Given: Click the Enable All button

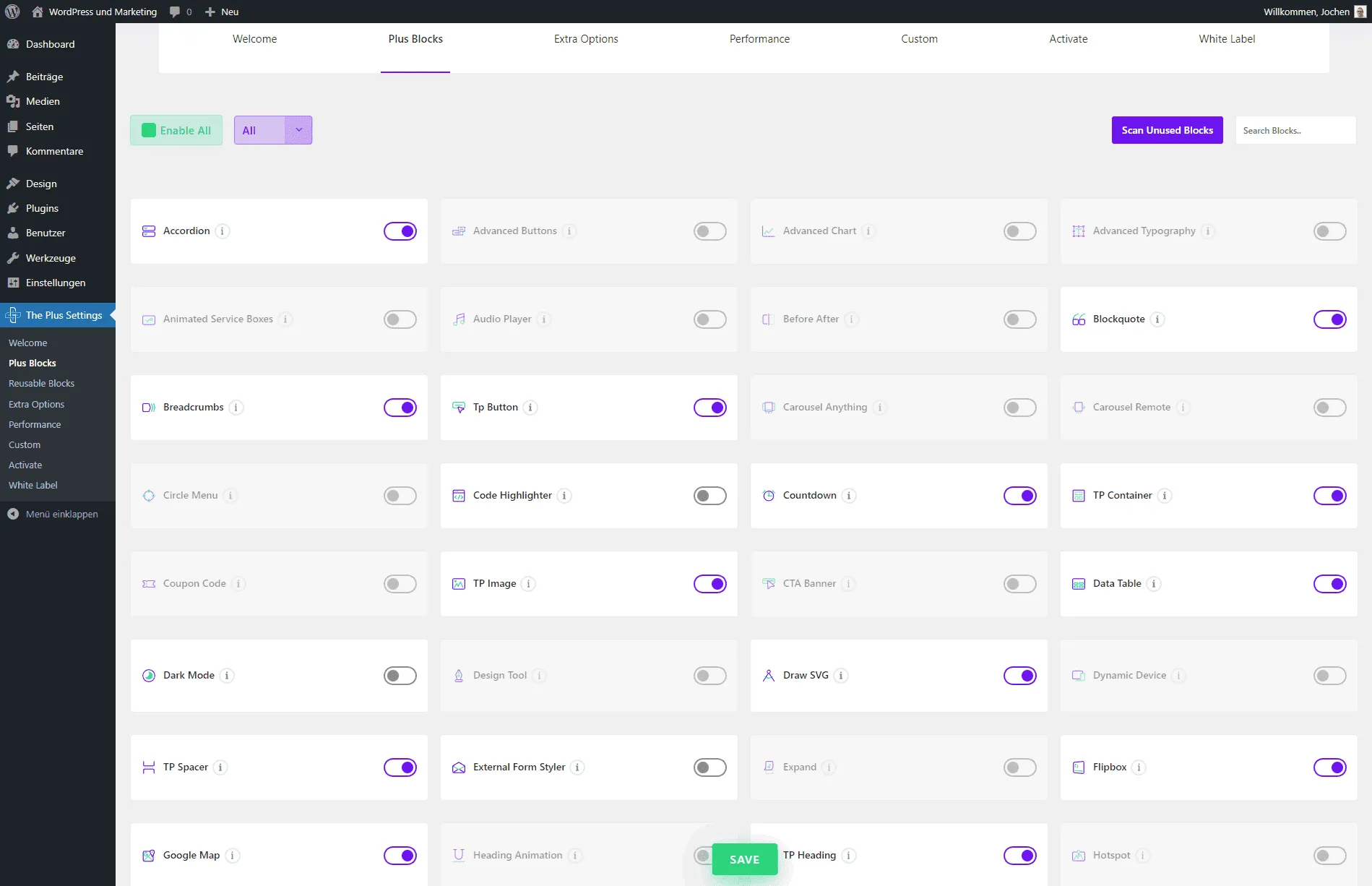Looking at the screenshot, I should click(176, 130).
